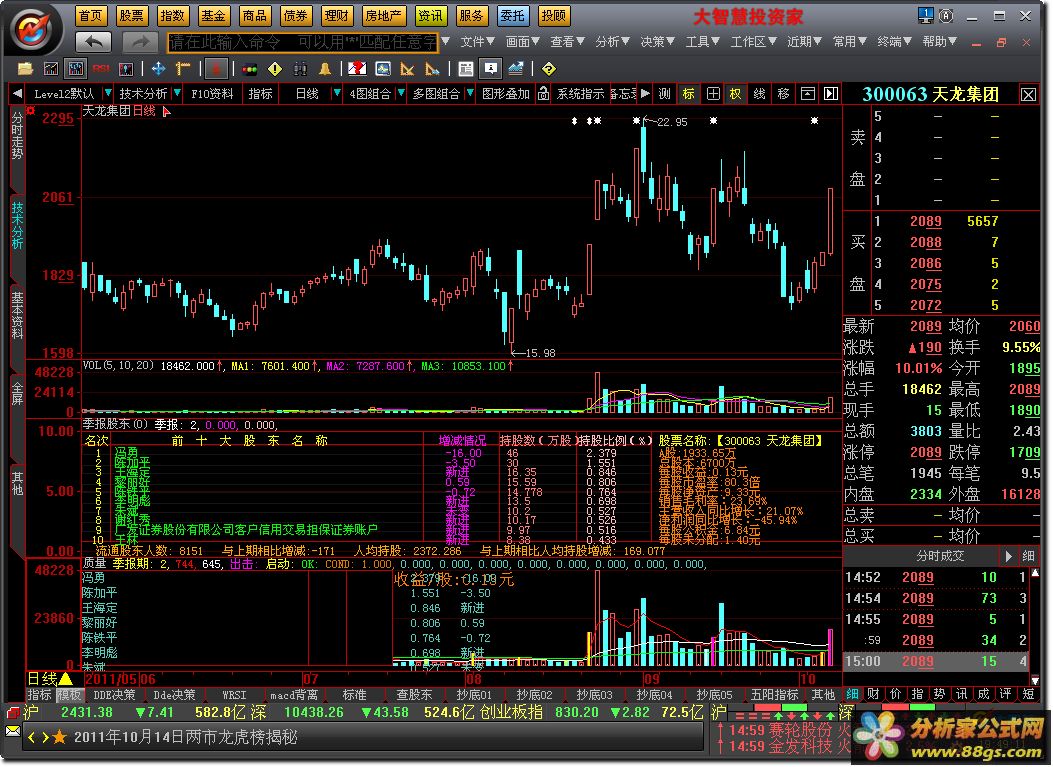
Task: Select the technical analysis chart icon
Action: 75,69
